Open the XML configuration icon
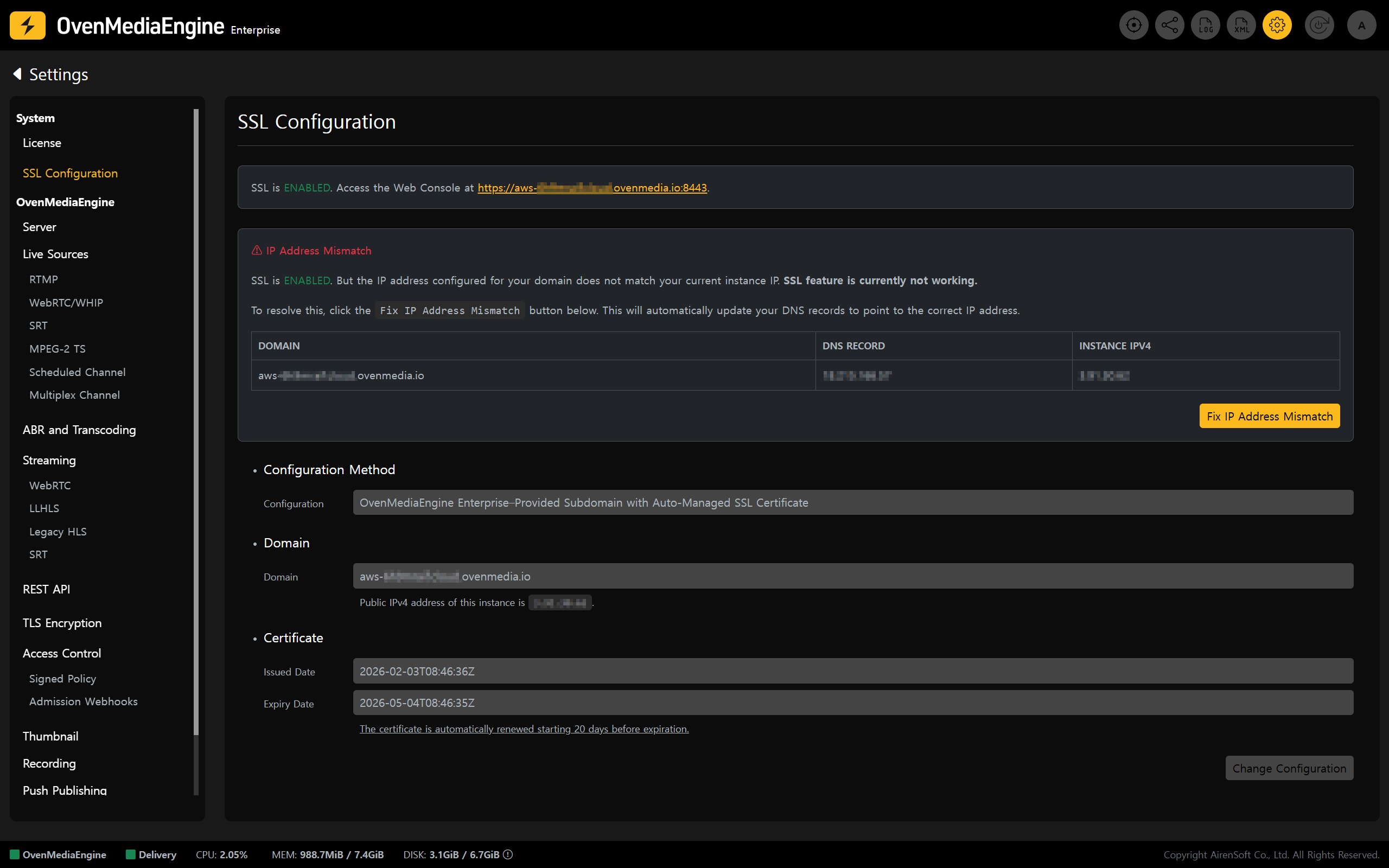1389x868 pixels. (x=1241, y=25)
